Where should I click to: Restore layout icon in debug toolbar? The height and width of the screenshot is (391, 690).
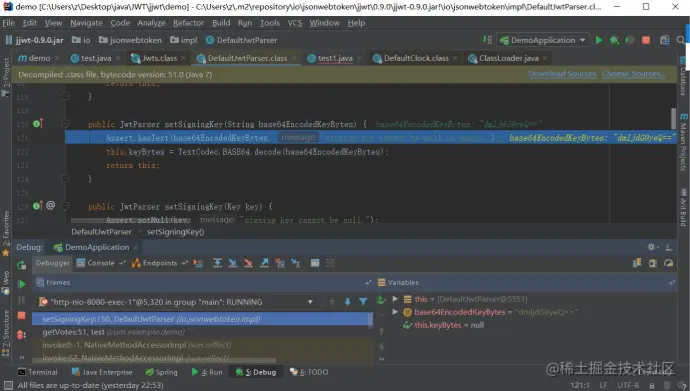[637, 263]
